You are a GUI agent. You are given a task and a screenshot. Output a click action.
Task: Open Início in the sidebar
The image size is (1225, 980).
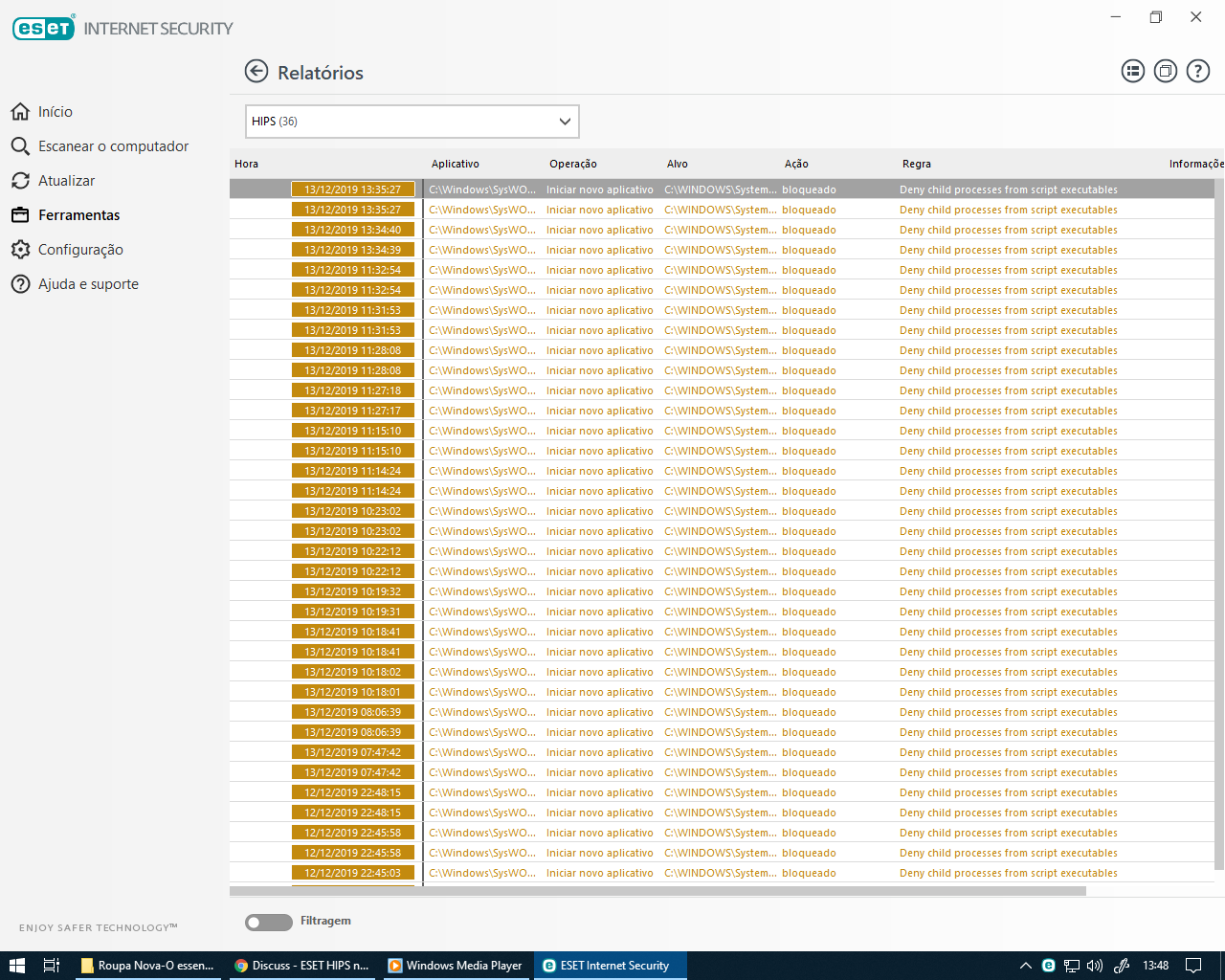point(55,112)
